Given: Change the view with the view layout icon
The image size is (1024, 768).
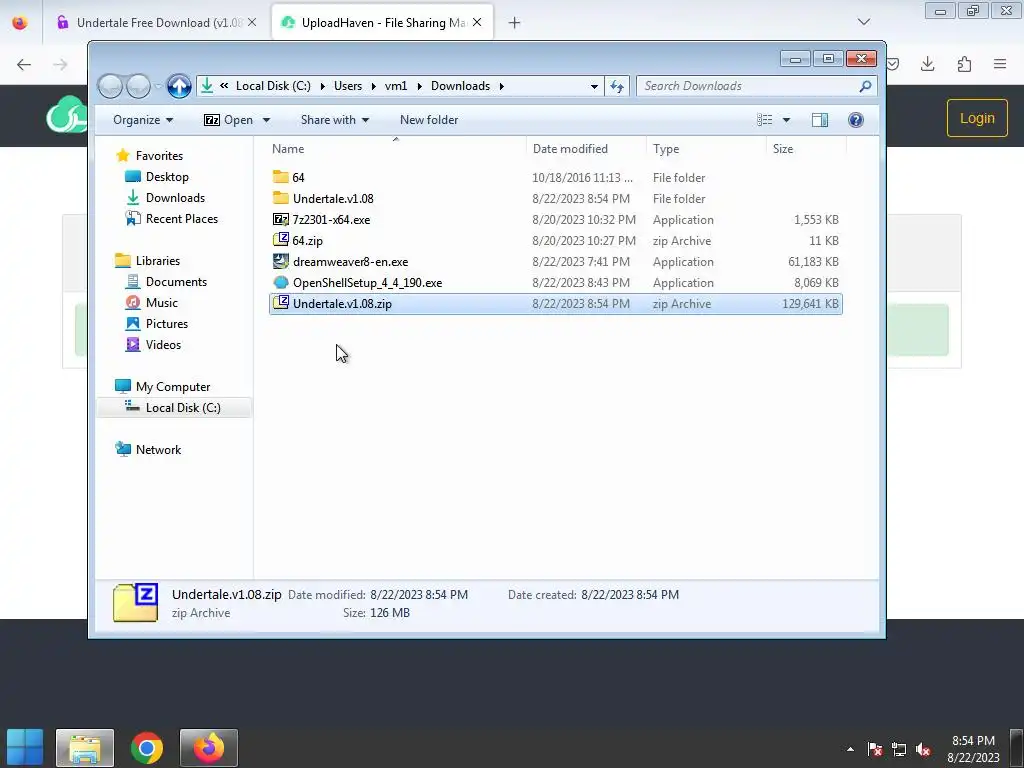Looking at the screenshot, I should [x=765, y=120].
